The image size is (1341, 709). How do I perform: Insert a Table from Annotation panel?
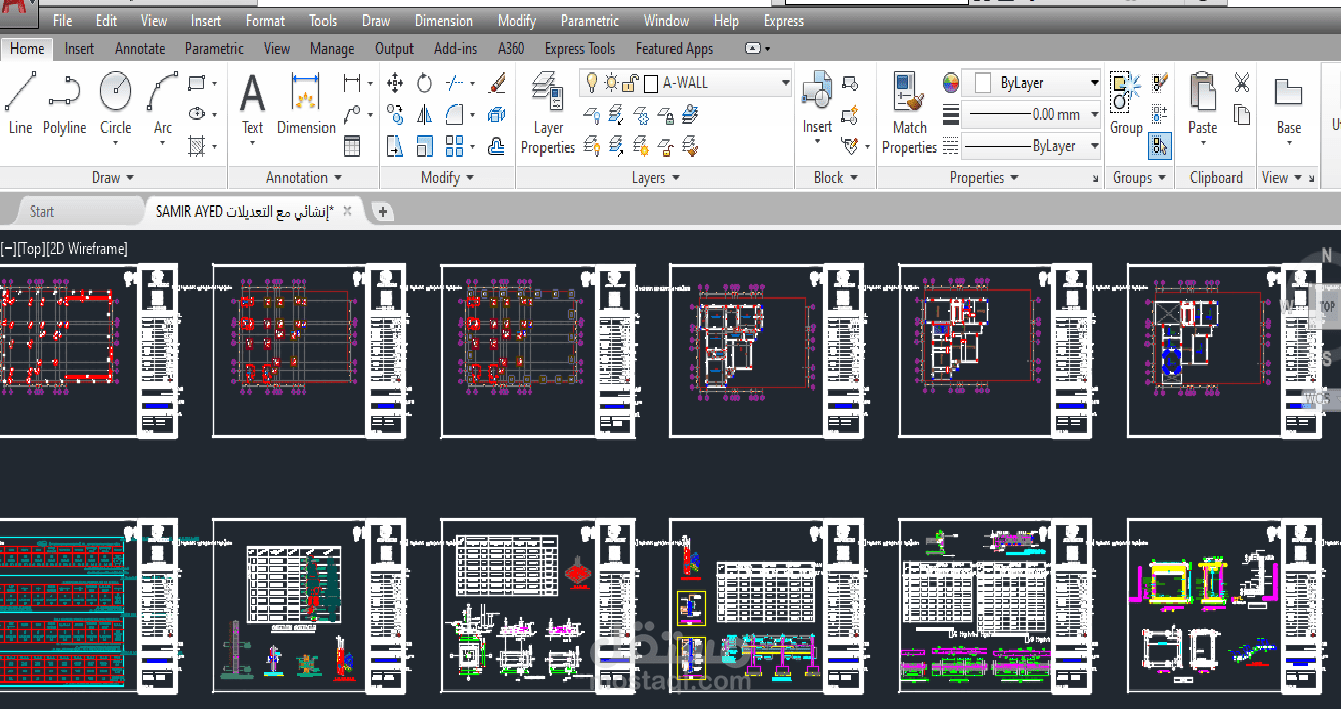(352, 146)
